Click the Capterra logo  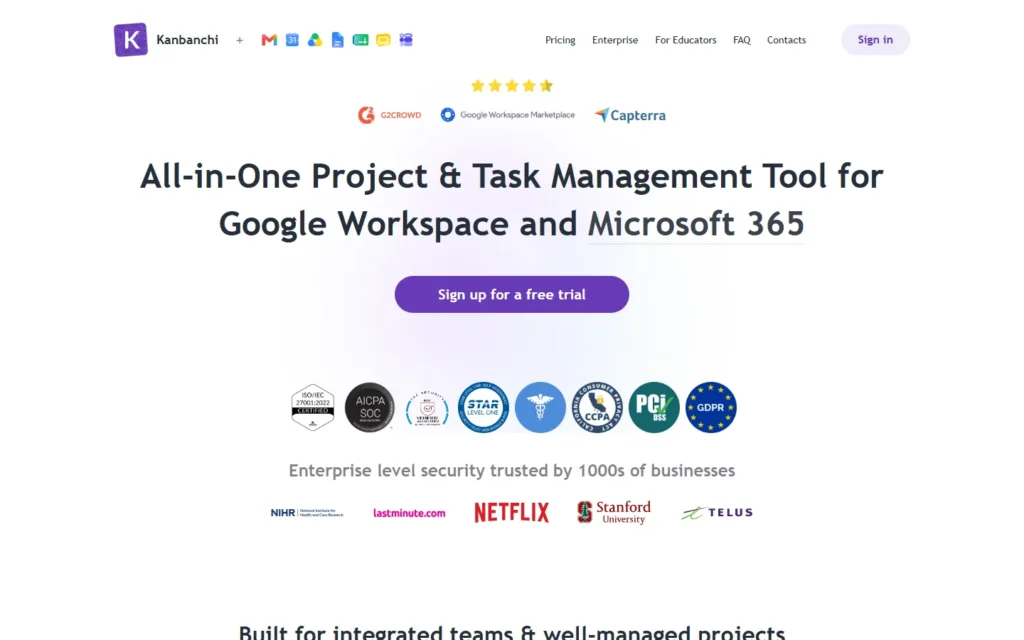click(630, 115)
